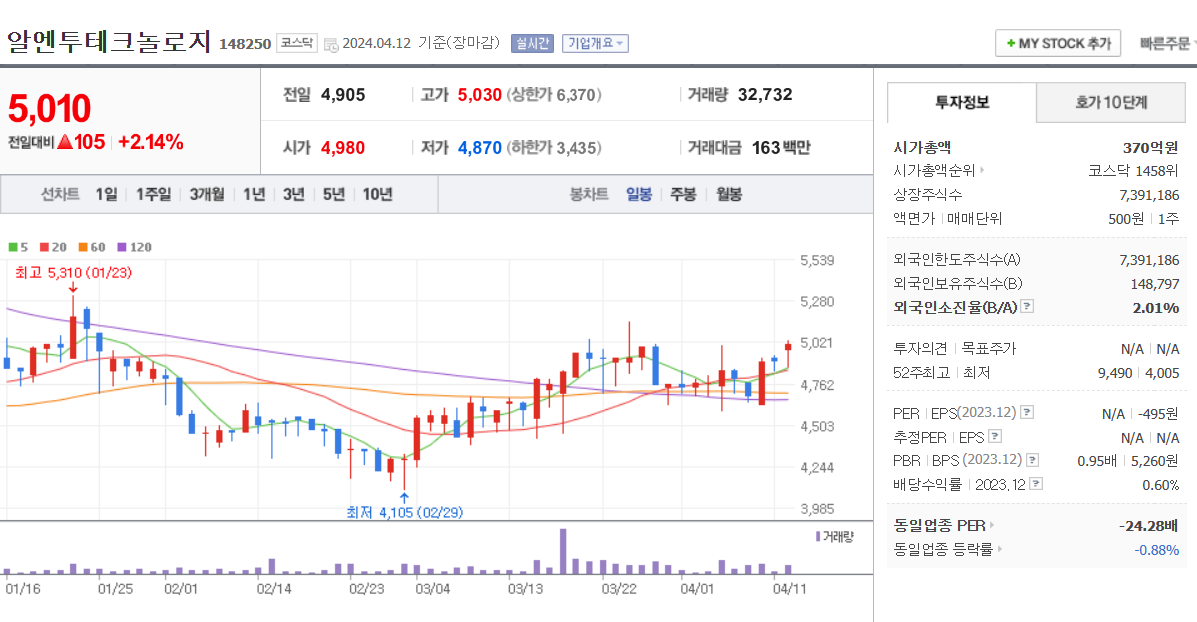Click the 04/11 date on chart axis
1197x622 pixels.
click(x=789, y=588)
